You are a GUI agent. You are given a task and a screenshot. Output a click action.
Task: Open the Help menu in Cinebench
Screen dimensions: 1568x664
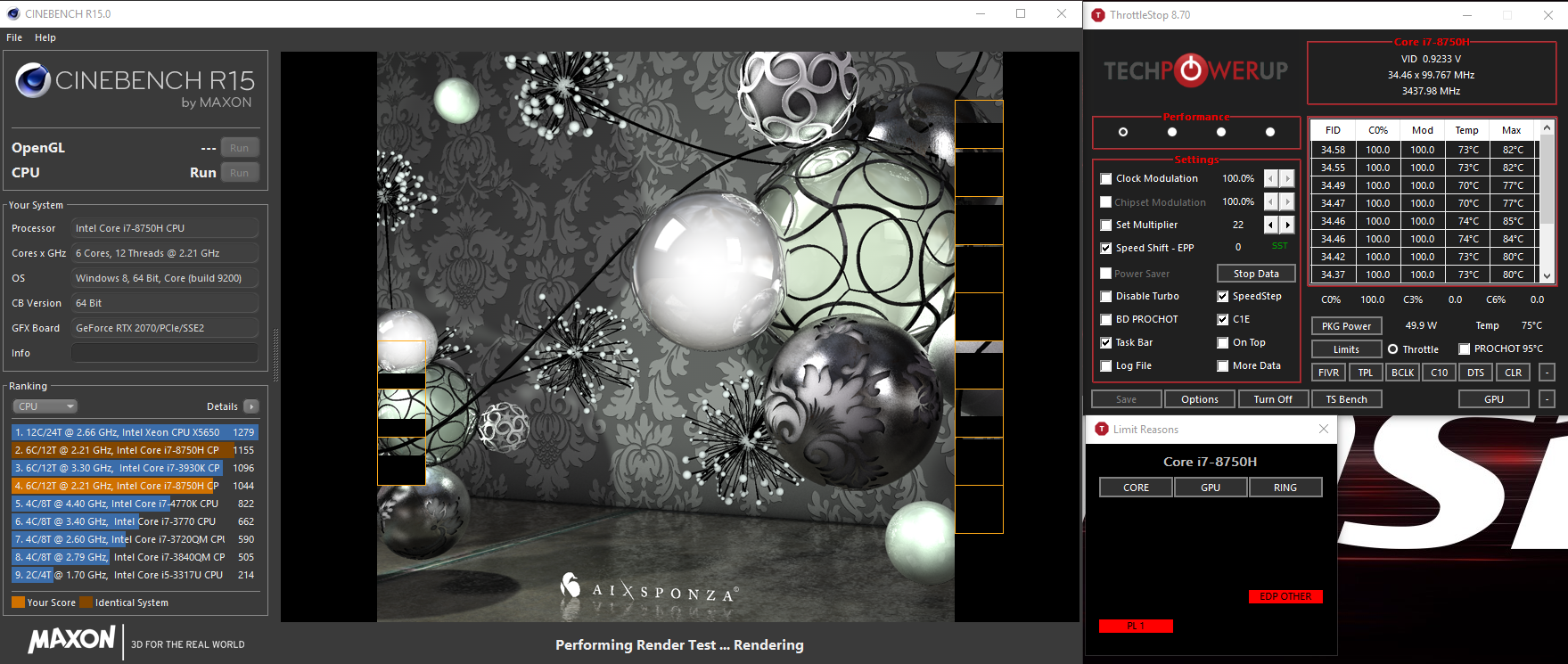tap(45, 37)
